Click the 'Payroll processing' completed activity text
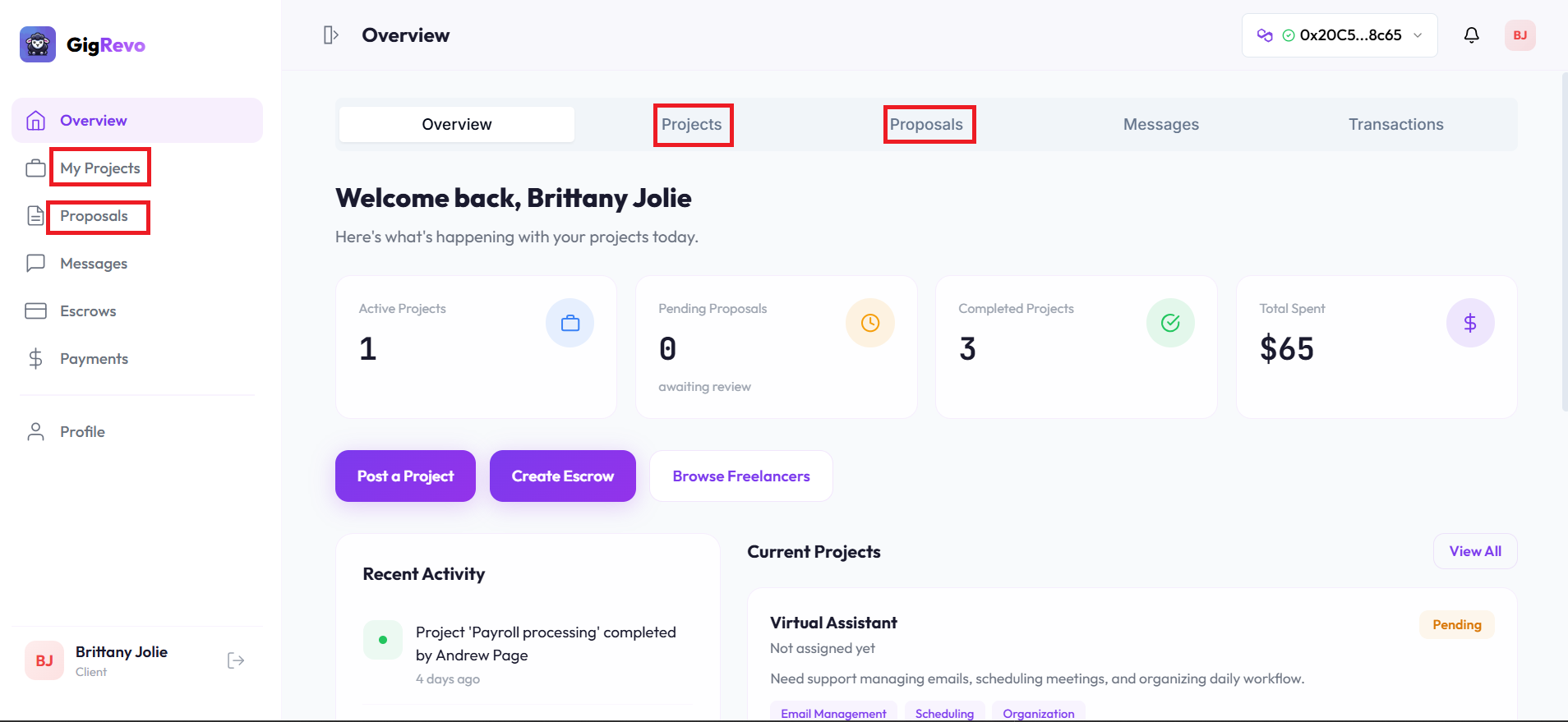This screenshot has width=1568, height=722. click(x=546, y=644)
